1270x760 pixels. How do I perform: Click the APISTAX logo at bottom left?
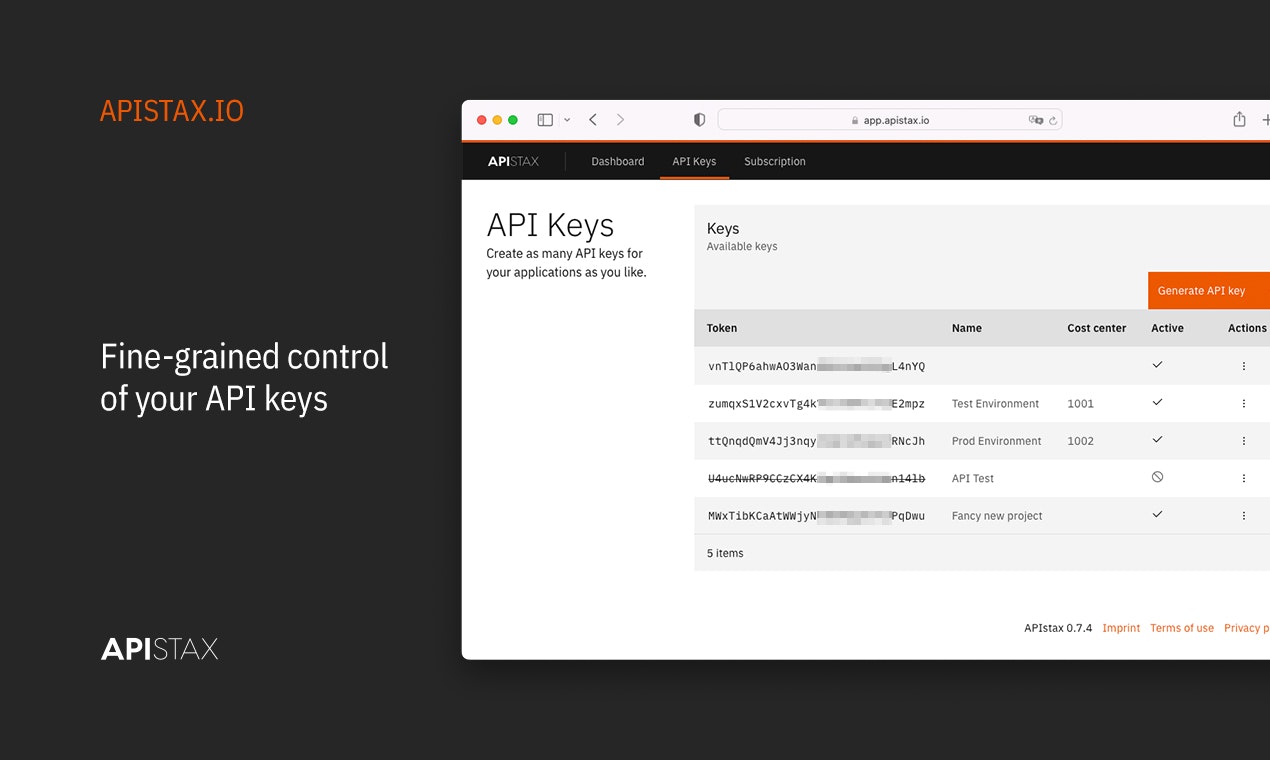160,649
